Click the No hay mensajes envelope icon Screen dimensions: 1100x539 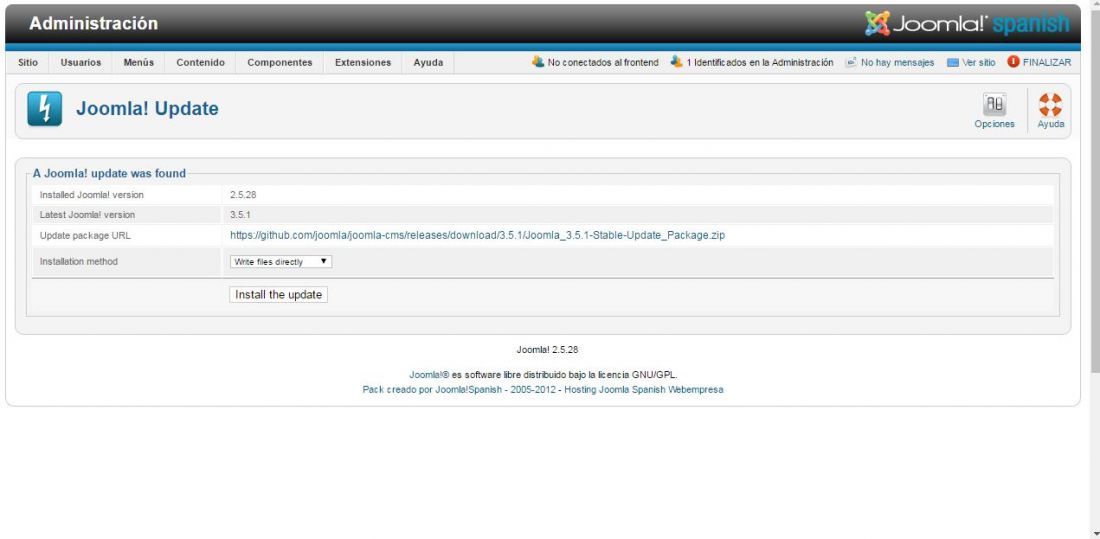(x=851, y=62)
